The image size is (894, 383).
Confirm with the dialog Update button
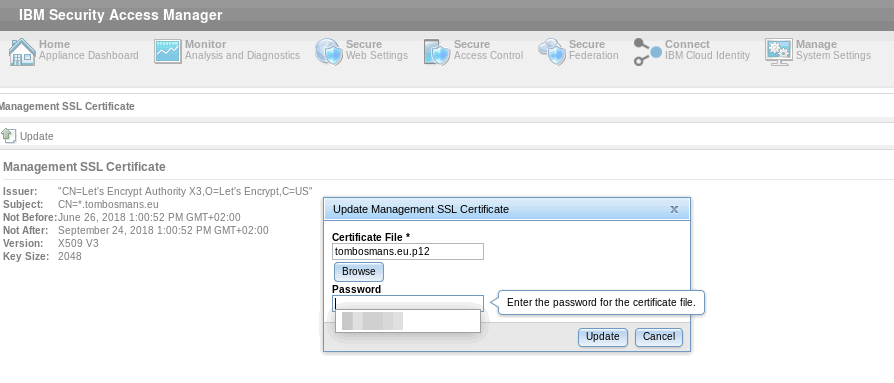(x=603, y=337)
